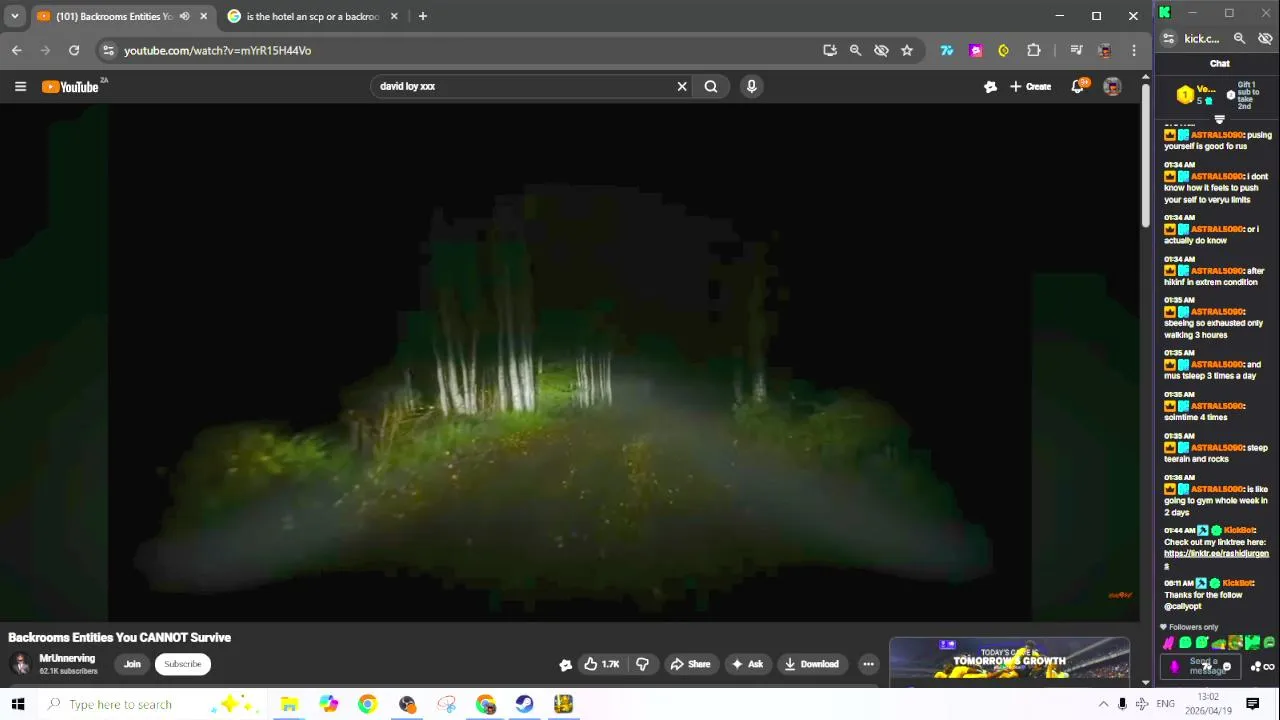
Task: Click the Ask button under the video
Action: 748,664
